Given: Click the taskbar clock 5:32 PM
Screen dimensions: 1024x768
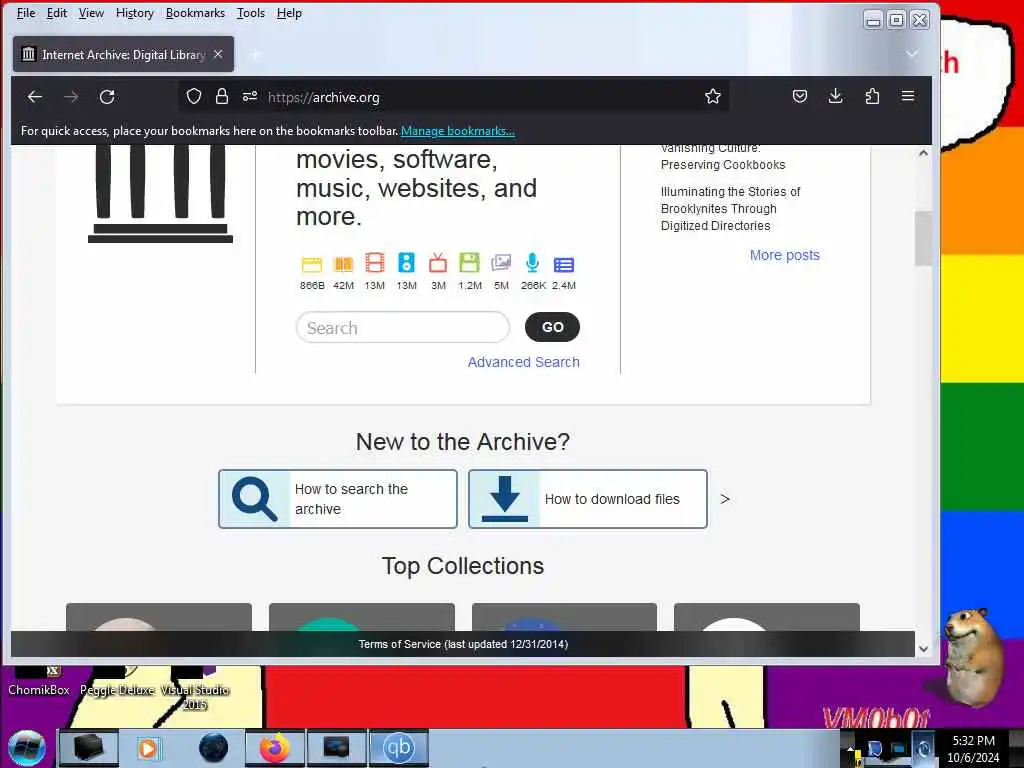Looking at the screenshot, I should coord(973,748).
